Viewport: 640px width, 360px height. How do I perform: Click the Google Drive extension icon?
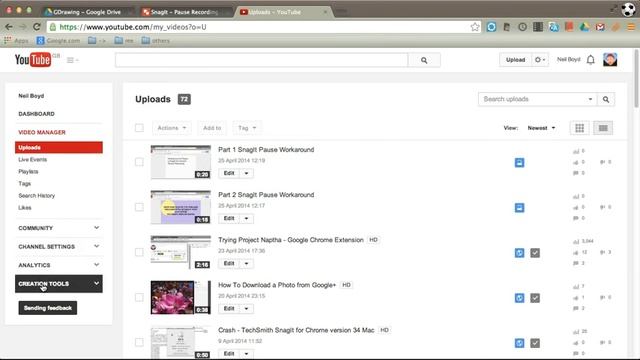pyautogui.click(x=584, y=27)
